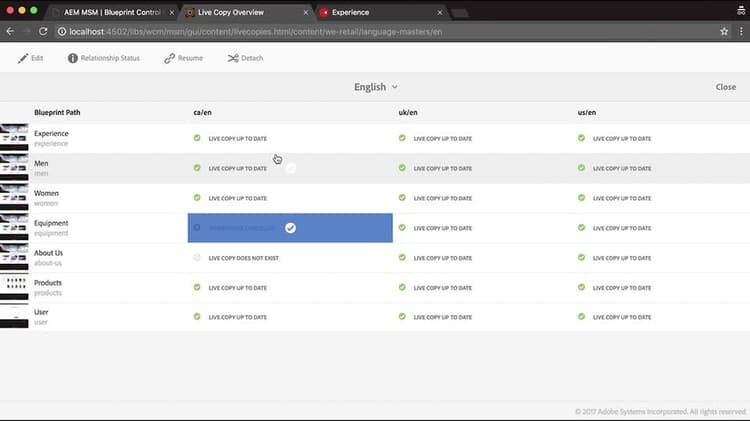Screen dimensions: 750x421
Task: Click green status icon for User uk/en
Action: (x=402, y=316)
